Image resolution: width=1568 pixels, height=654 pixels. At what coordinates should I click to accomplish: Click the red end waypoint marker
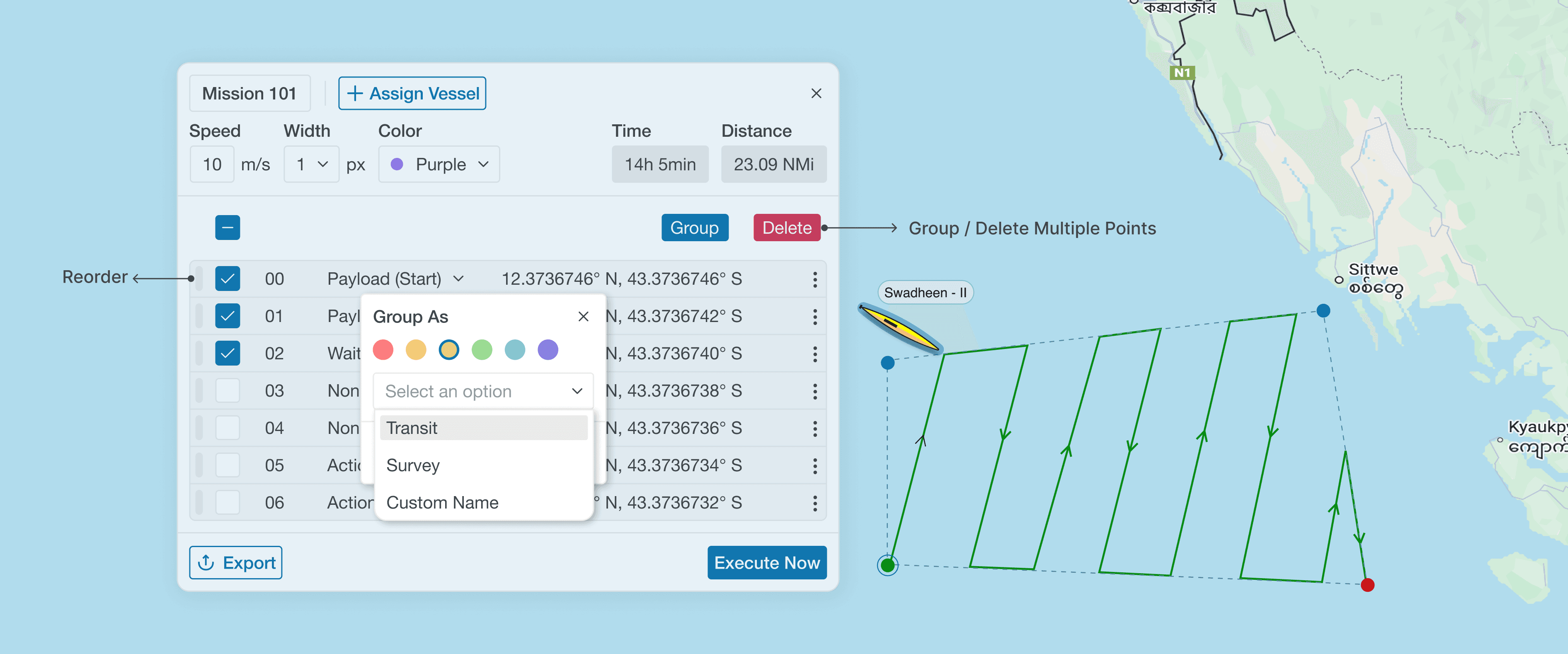point(1367,585)
